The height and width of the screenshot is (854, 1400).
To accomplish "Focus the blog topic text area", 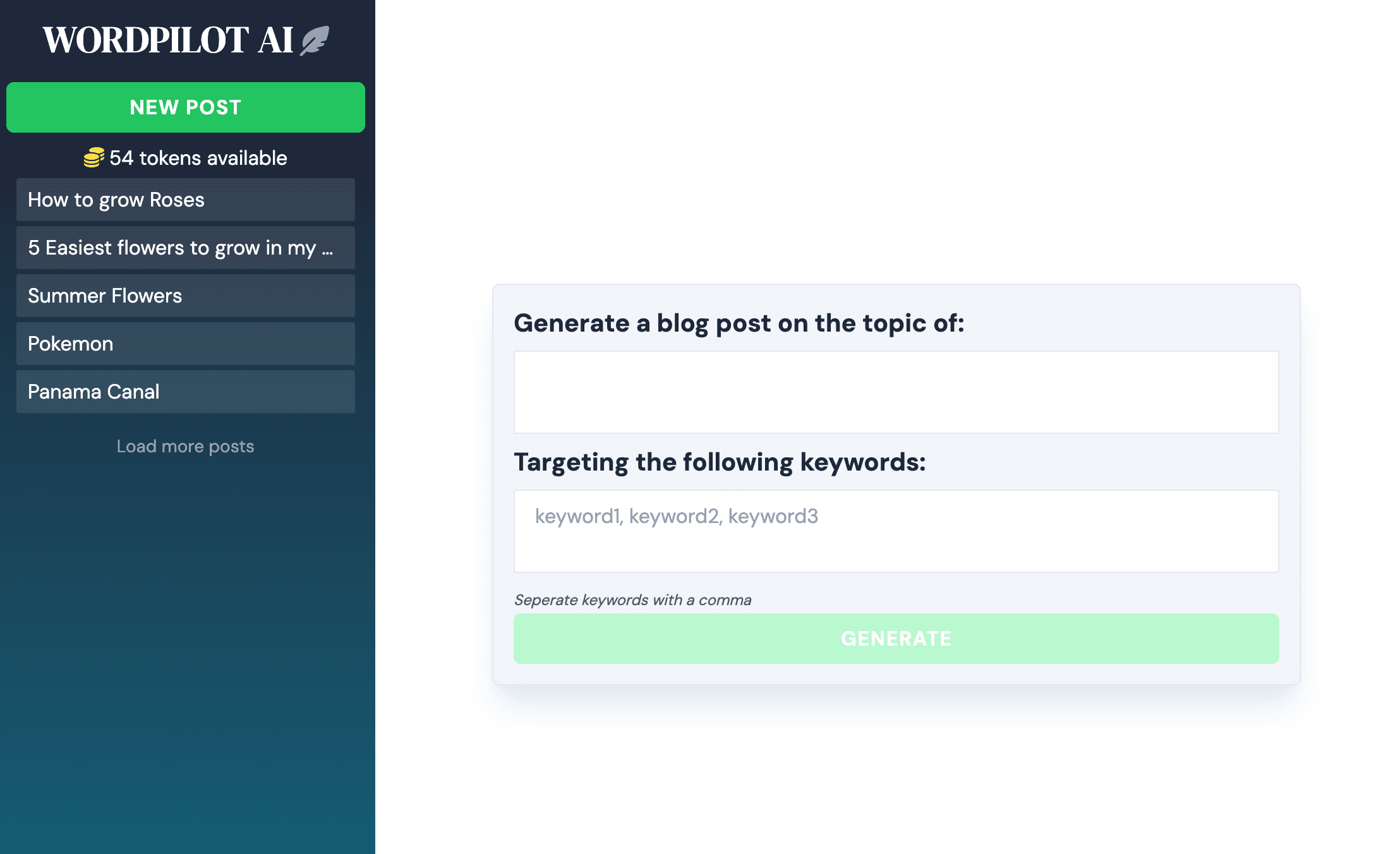I will coord(896,392).
